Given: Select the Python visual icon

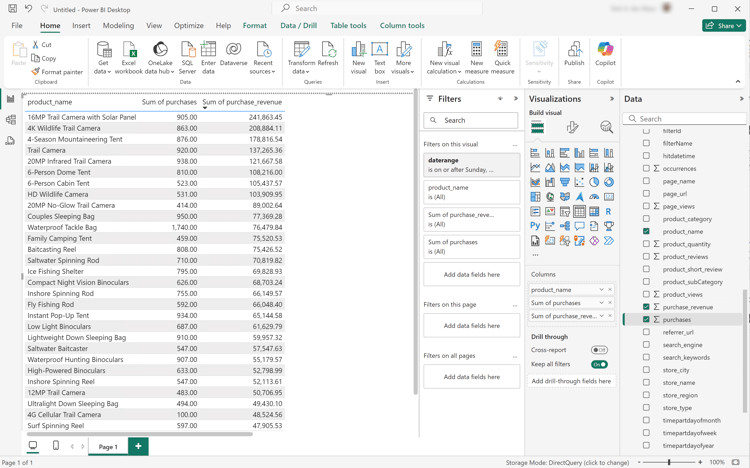Looking at the screenshot, I should 535,226.
